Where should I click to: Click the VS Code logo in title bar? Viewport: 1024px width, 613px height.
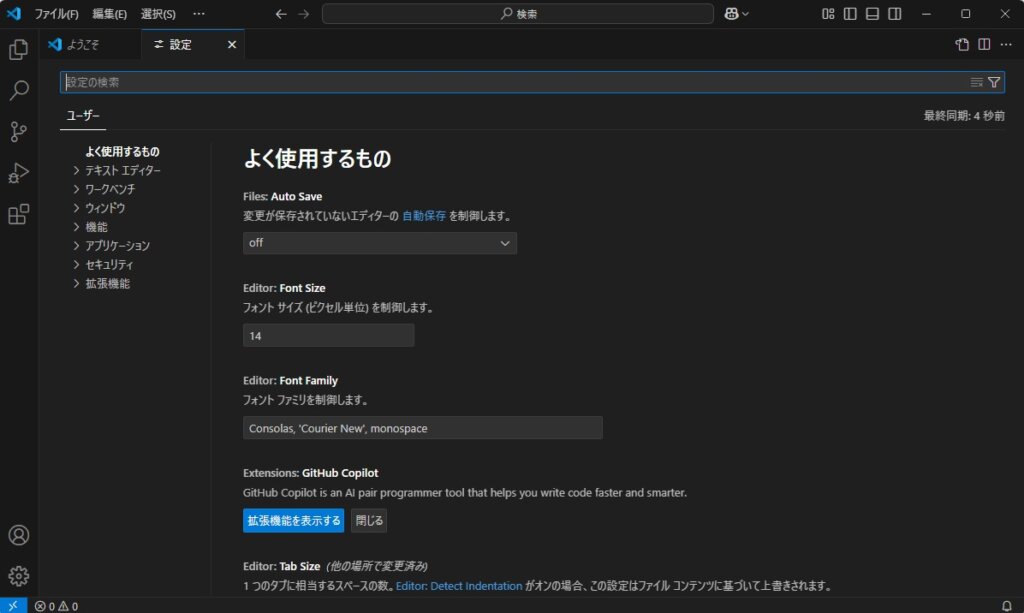point(14,14)
